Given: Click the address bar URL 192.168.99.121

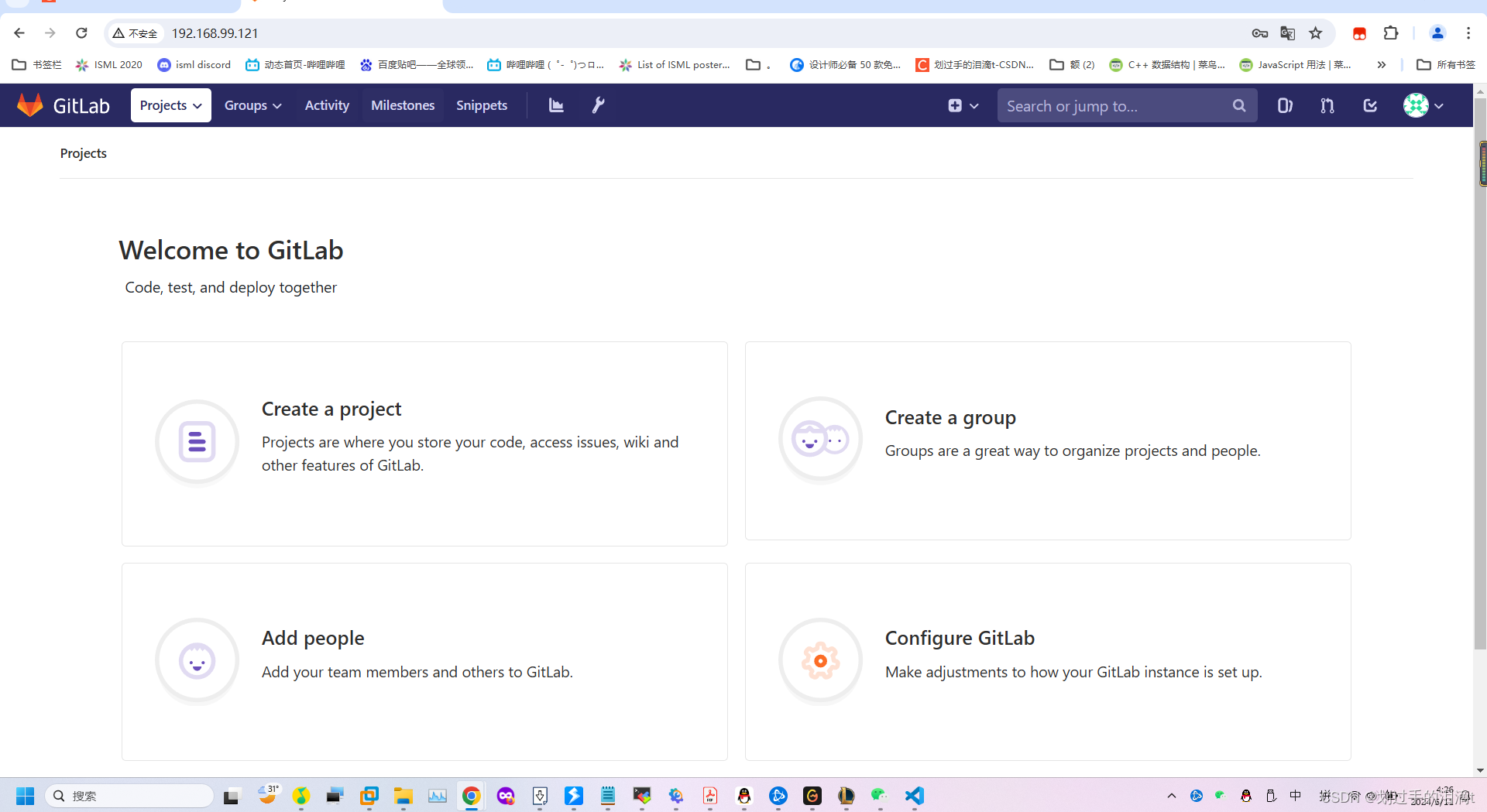Looking at the screenshot, I should [215, 33].
